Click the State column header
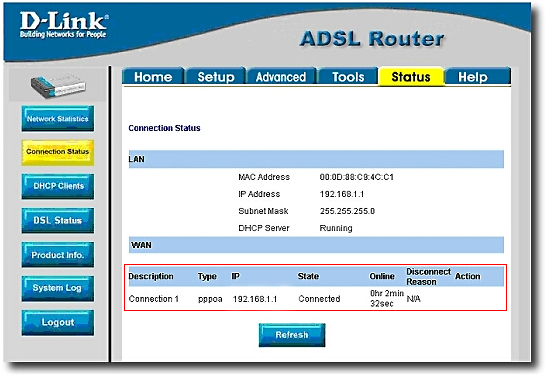 point(308,276)
